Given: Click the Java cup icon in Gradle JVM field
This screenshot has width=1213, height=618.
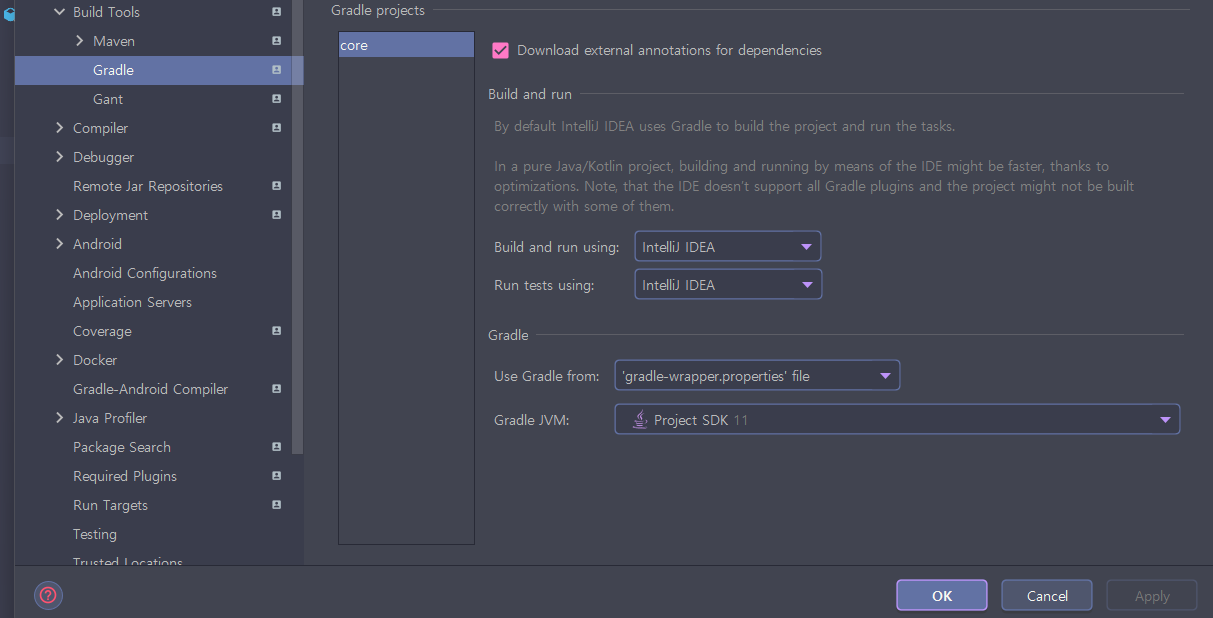Looking at the screenshot, I should (639, 420).
